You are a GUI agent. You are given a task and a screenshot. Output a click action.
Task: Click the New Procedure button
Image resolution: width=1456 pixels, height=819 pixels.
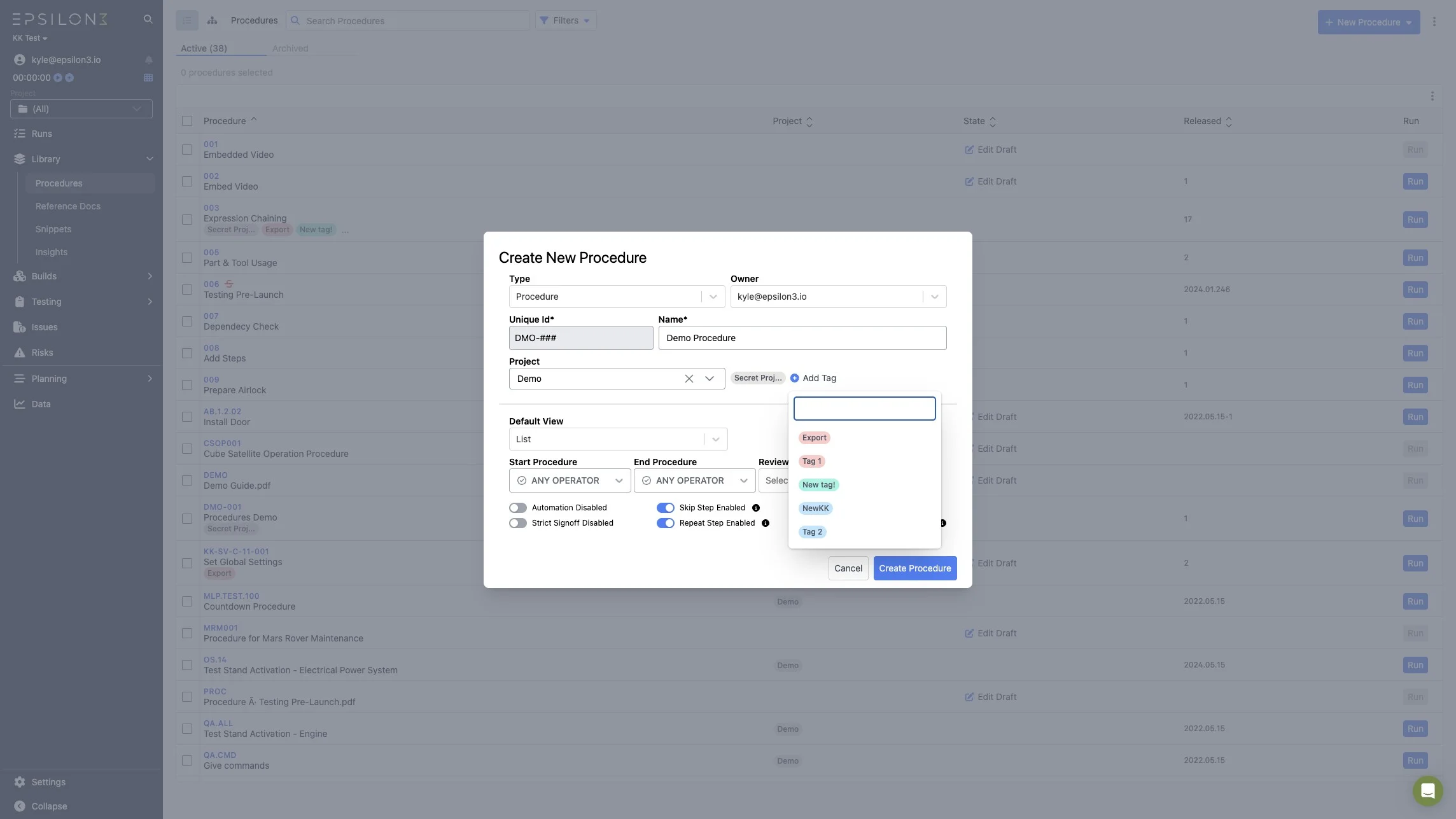click(1368, 22)
